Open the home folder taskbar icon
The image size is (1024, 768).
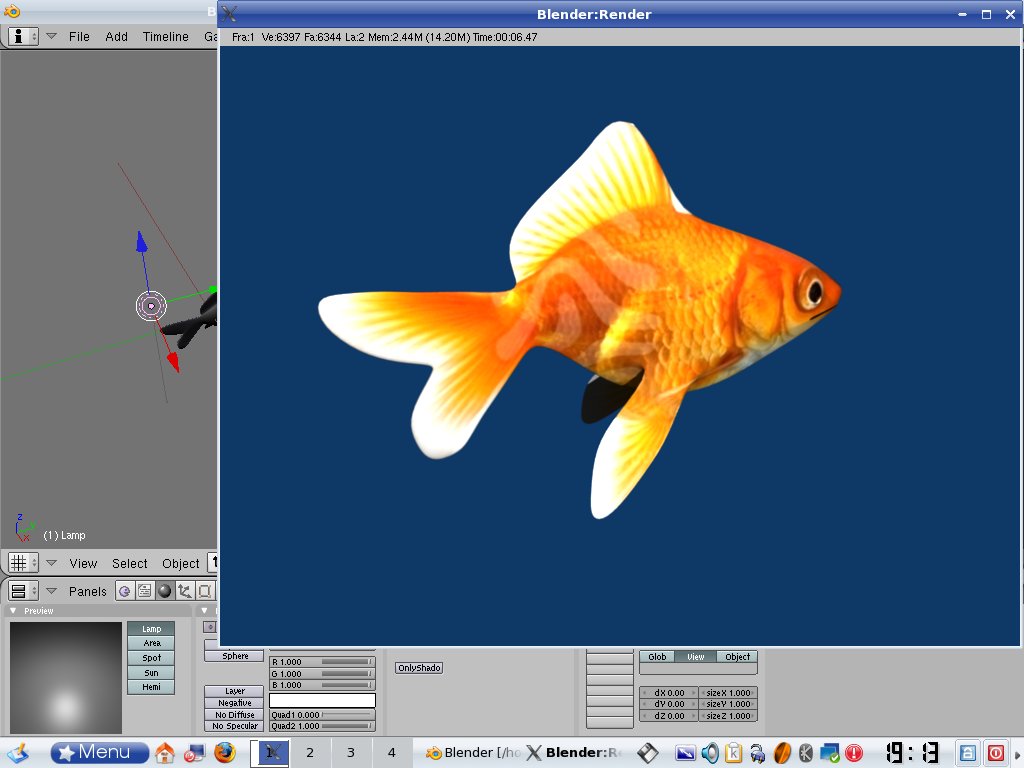[165, 753]
